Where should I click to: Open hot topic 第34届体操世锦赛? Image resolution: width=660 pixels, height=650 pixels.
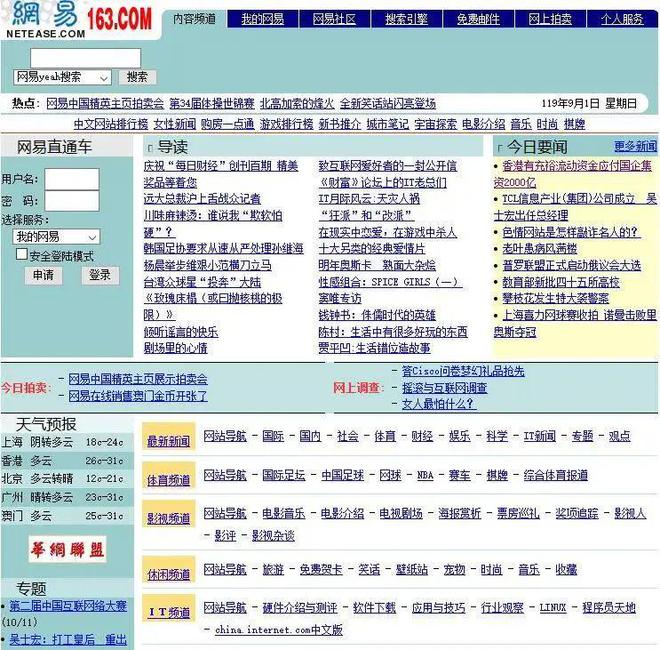(x=212, y=103)
